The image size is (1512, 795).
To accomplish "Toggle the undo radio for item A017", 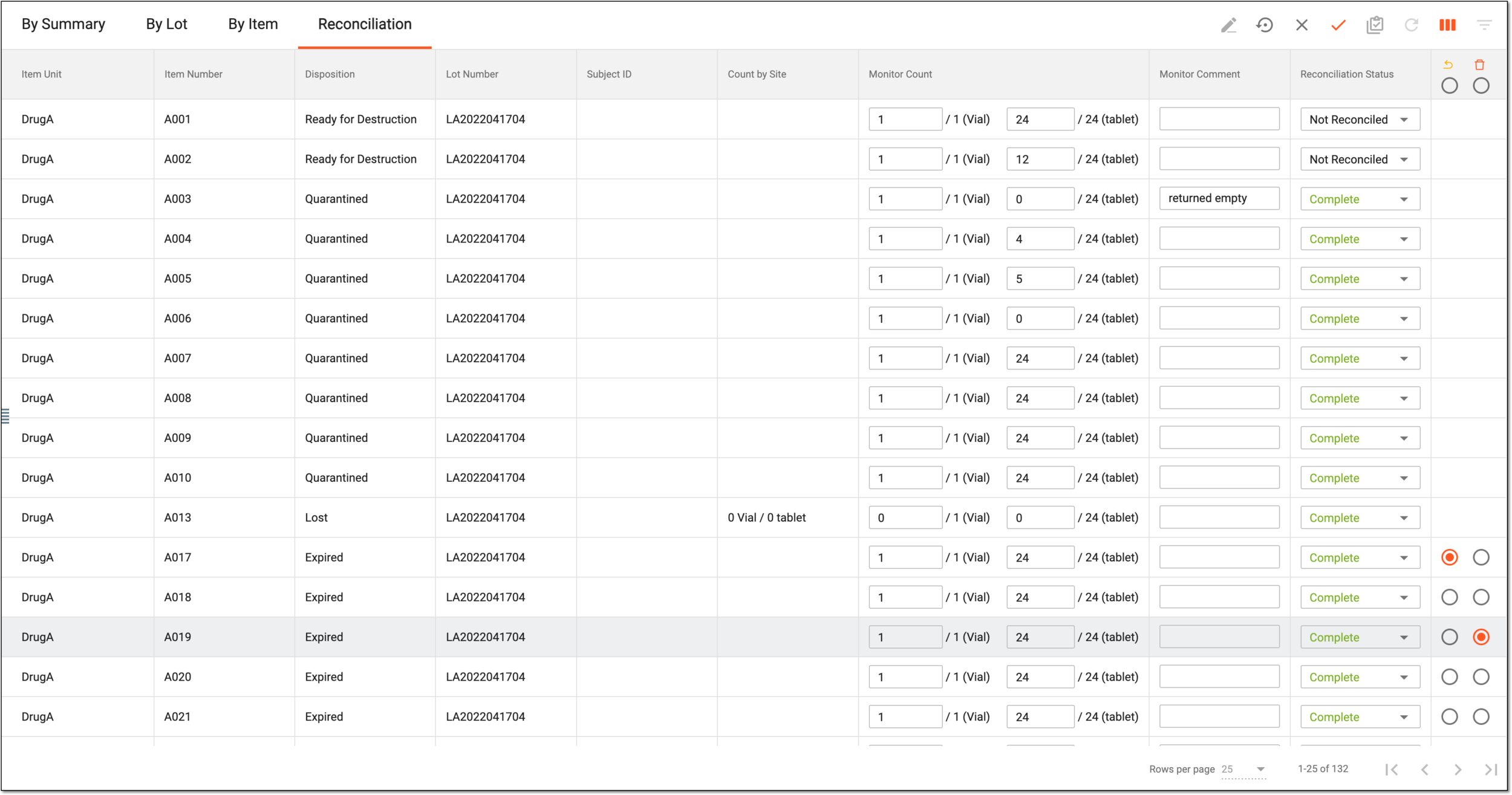I will 1450,557.
